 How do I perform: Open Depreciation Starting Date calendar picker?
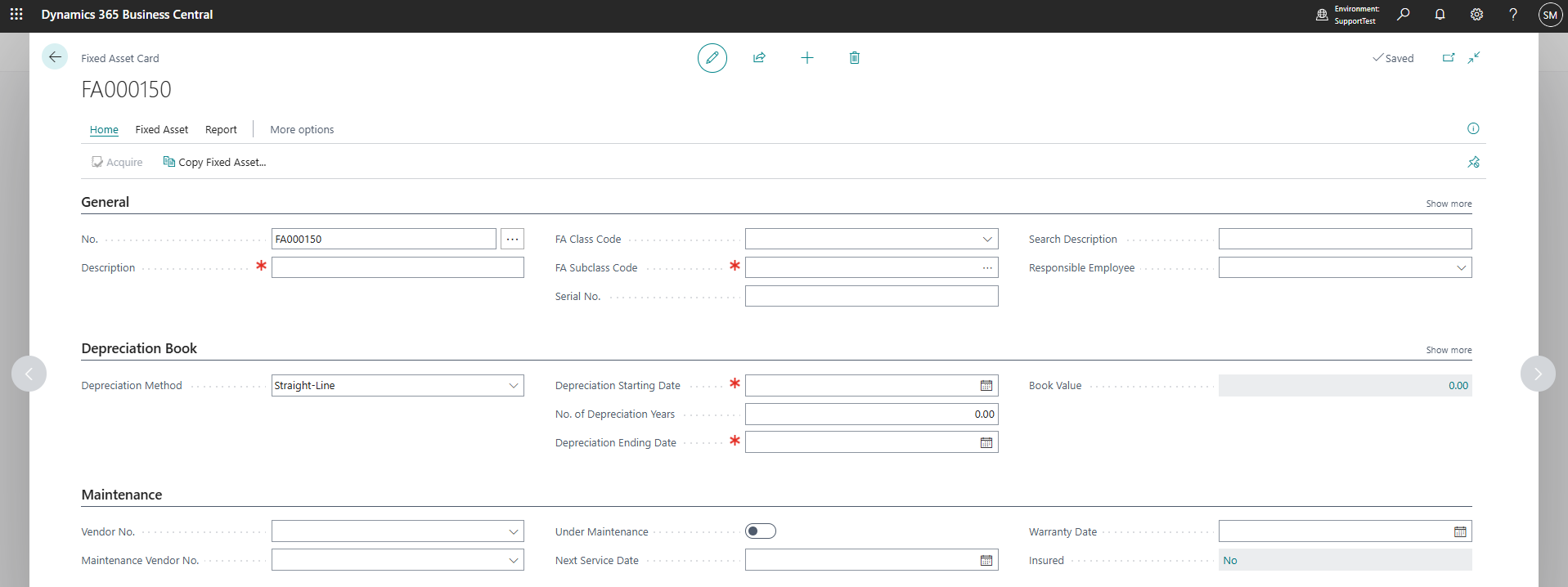[x=986, y=386]
